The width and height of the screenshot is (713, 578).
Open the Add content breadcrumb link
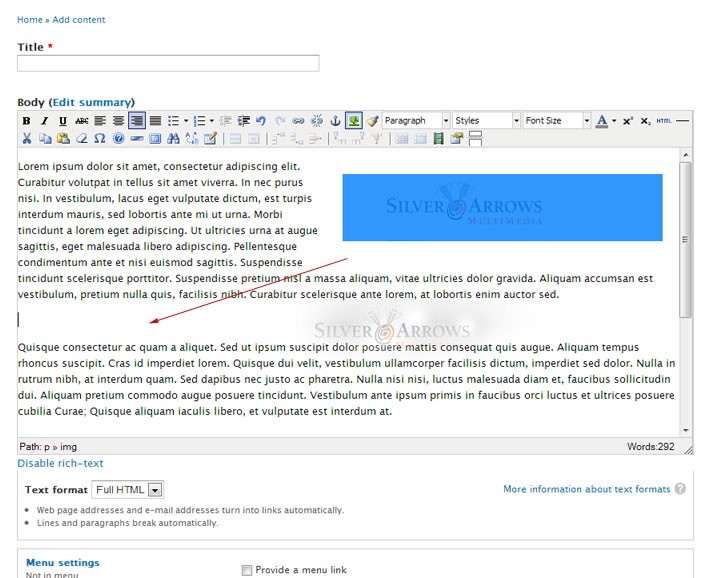[79, 20]
